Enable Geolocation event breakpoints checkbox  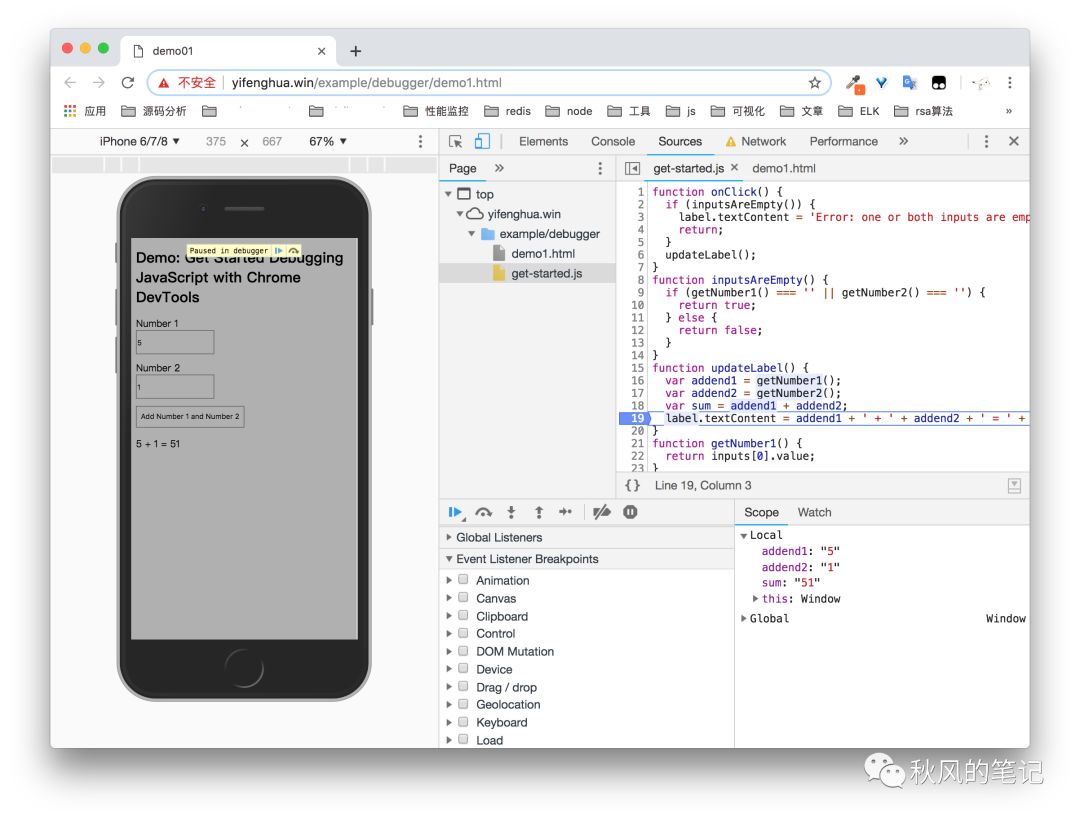coord(464,704)
